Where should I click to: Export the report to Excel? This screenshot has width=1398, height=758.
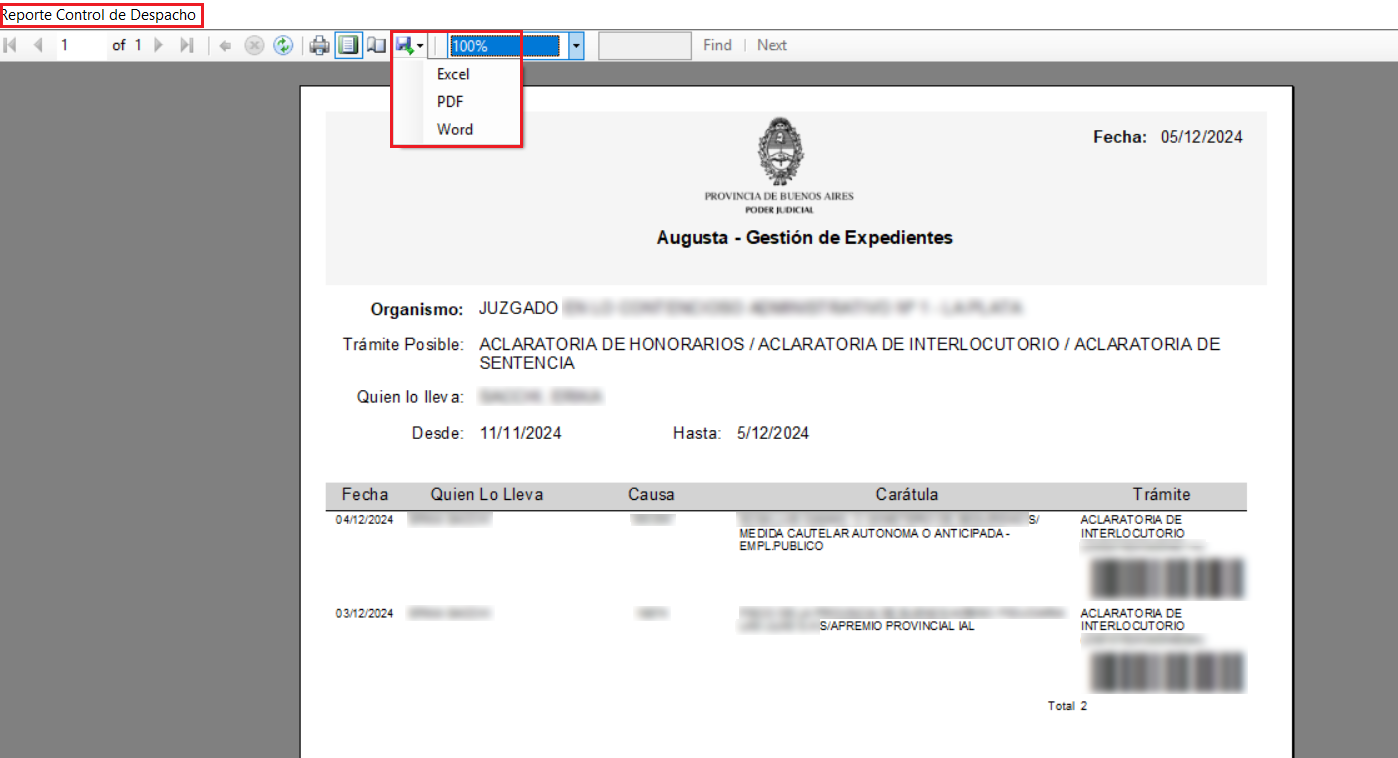pyautogui.click(x=453, y=74)
